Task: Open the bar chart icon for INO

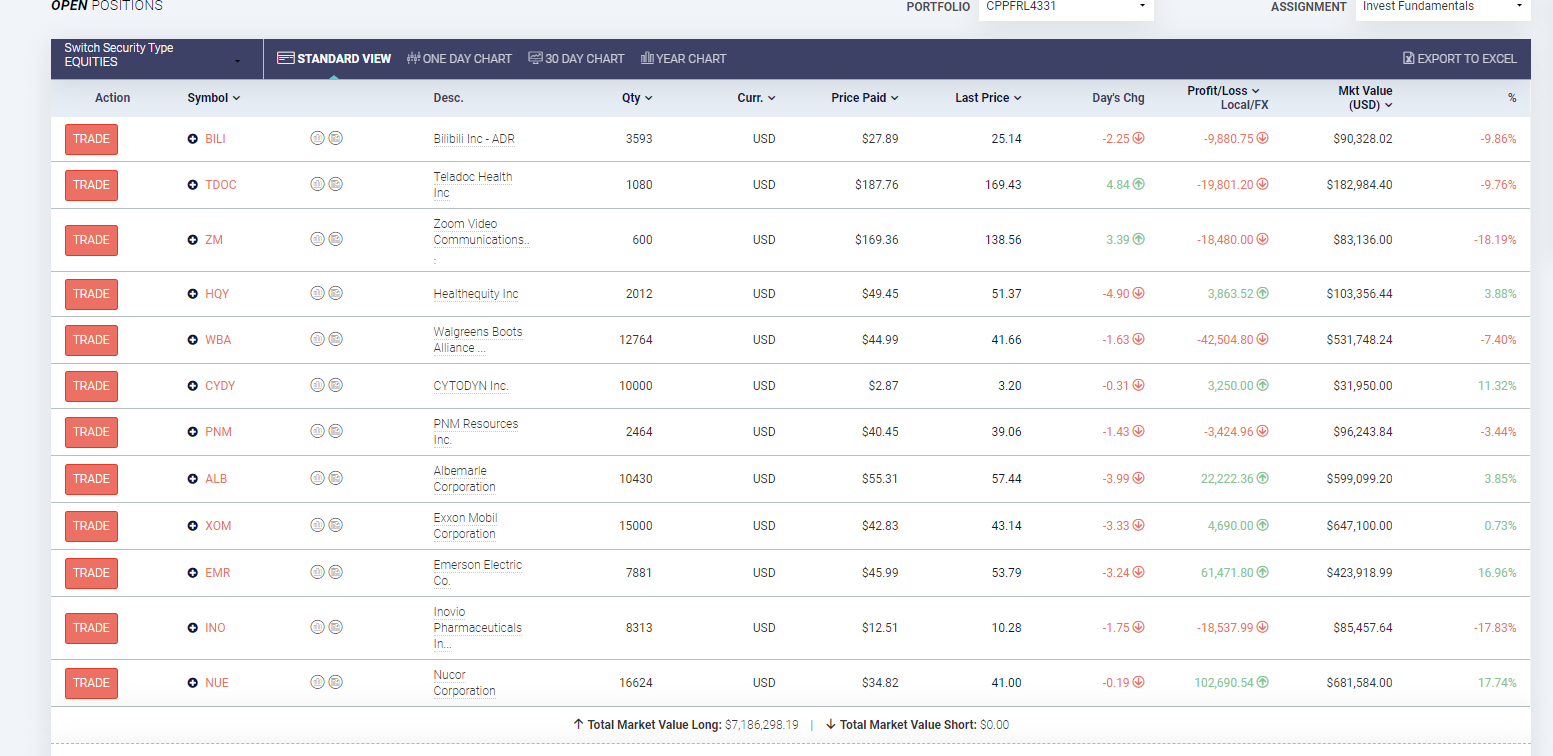Action: [x=317, y=627]
